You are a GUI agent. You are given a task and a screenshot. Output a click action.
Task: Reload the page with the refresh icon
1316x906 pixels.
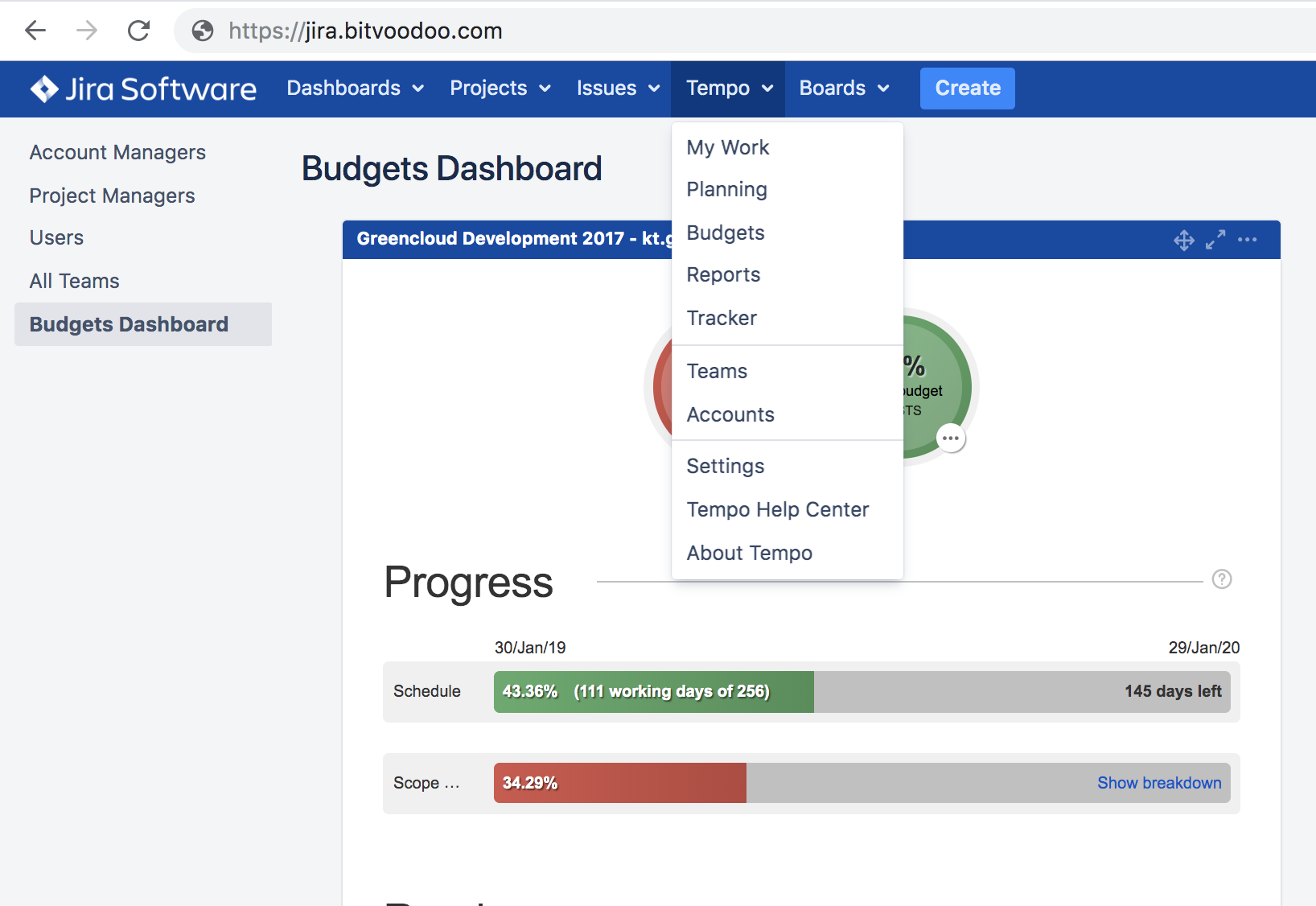click(139, 31)
